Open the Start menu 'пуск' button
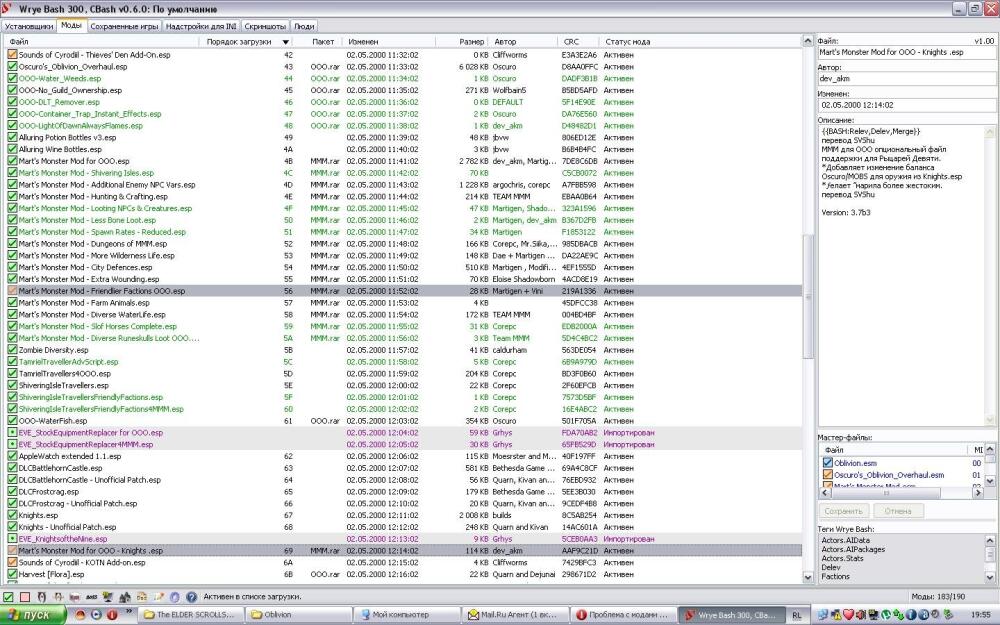Screen dimensions: 1000x625 coord(33,615)
